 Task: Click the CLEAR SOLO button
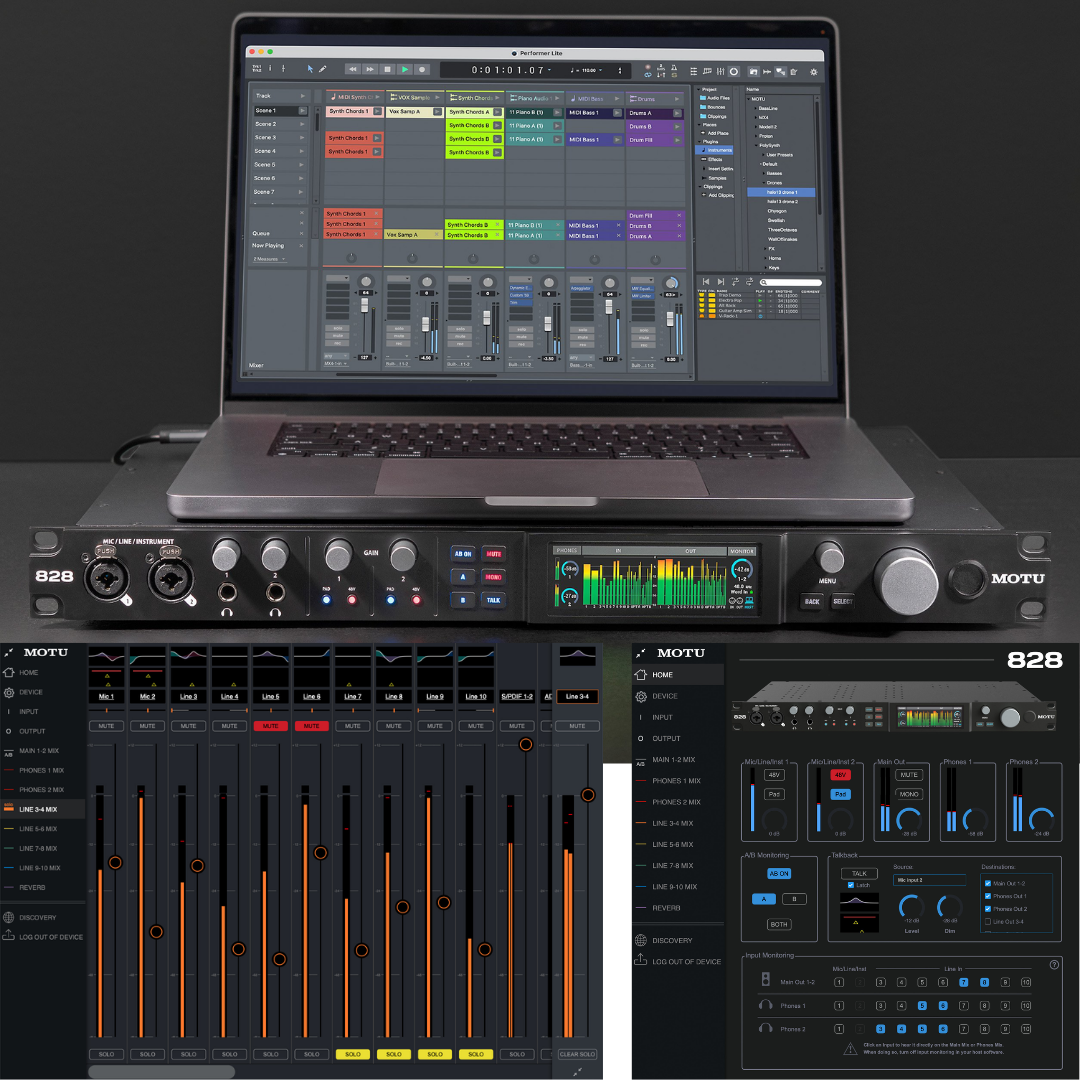point(577,1054)
